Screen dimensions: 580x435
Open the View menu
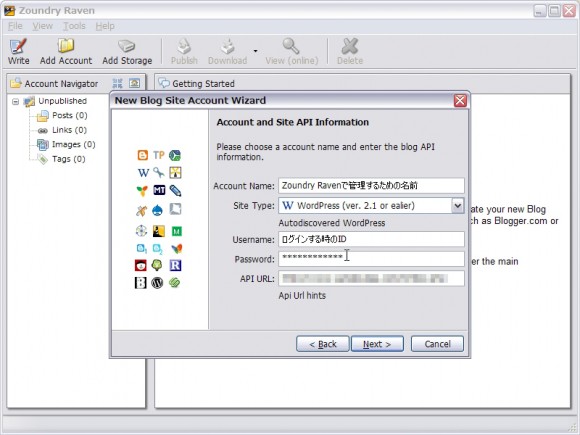[x=43, y=26]
